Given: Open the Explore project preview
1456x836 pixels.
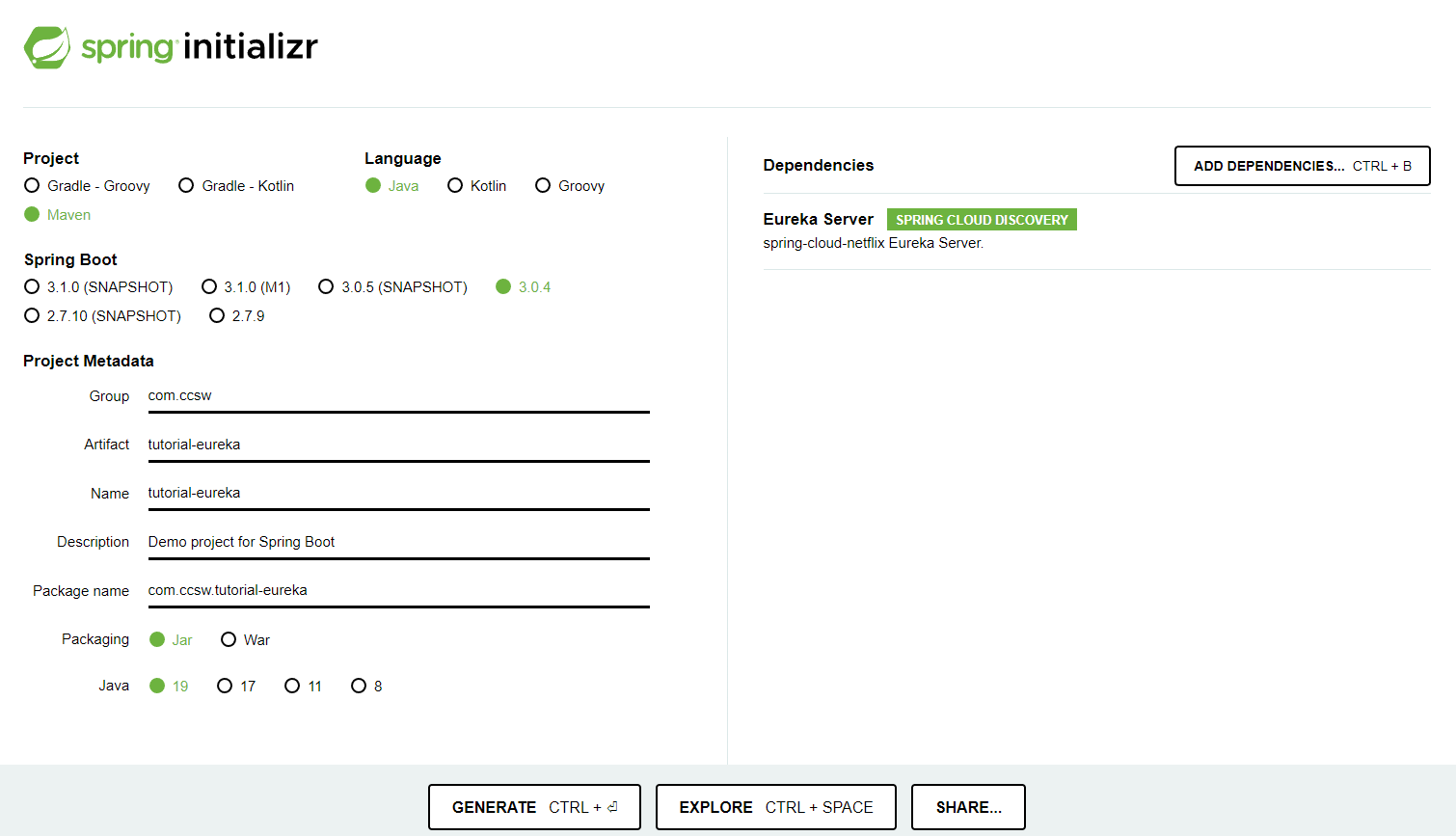Looking at the screenshot, I should [775, 807].
